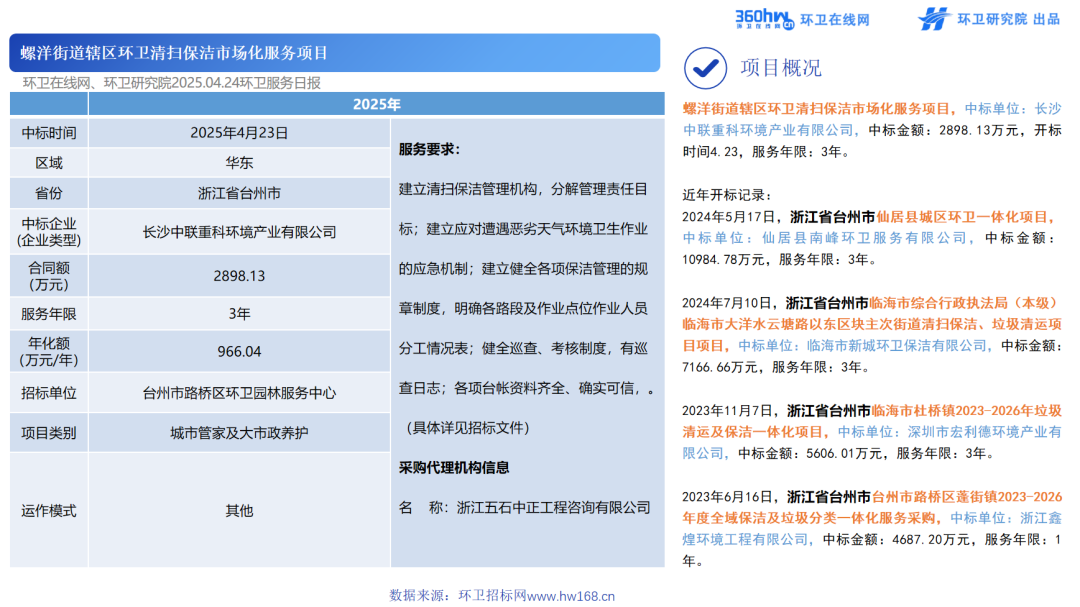The height and width of the screenshot is (607, 1080).
Task: Select the 其他 operation mode cell
Action: 239,511
